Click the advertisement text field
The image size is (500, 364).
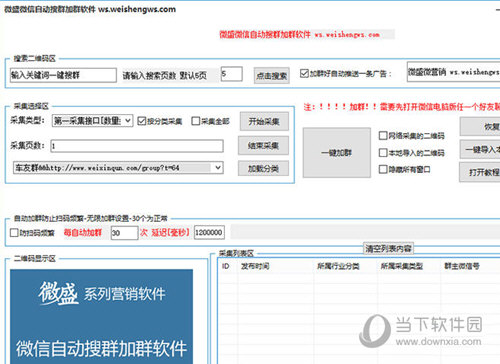pos(453,72)
